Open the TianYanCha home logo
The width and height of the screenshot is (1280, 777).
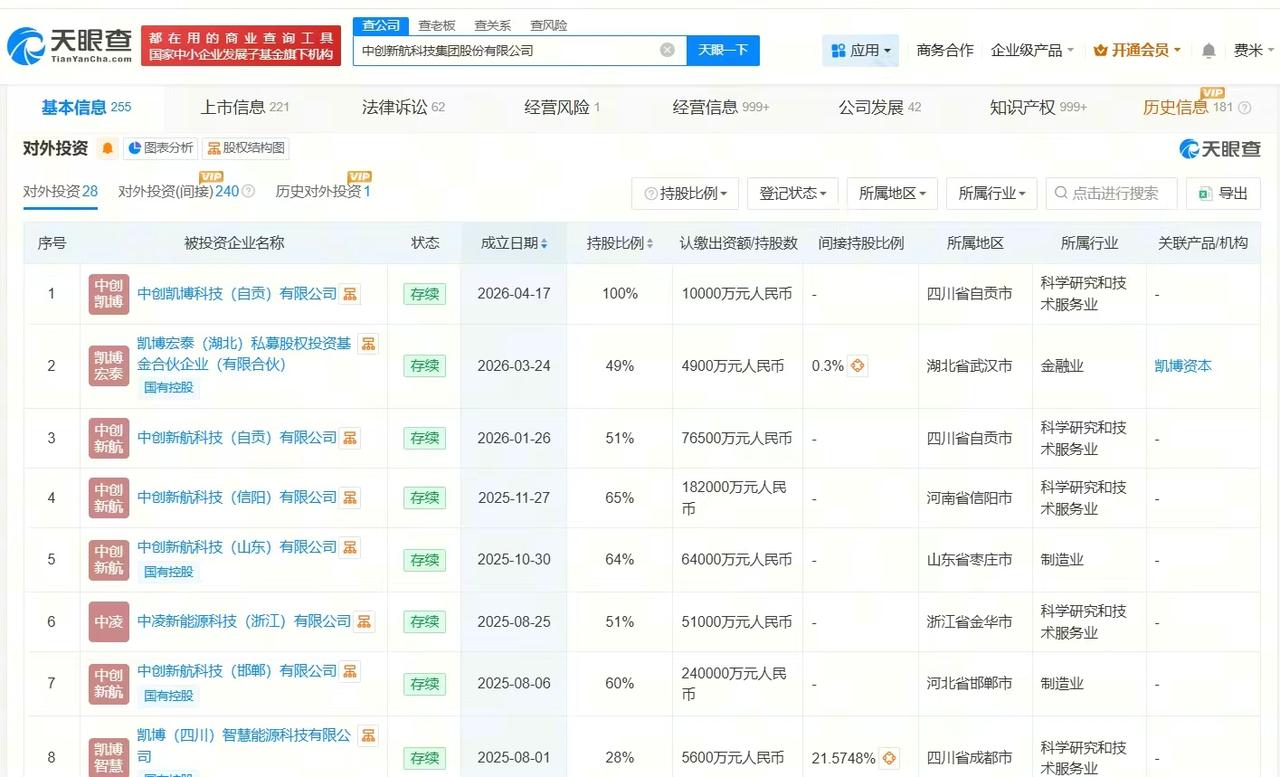click(x=69, y=45)
